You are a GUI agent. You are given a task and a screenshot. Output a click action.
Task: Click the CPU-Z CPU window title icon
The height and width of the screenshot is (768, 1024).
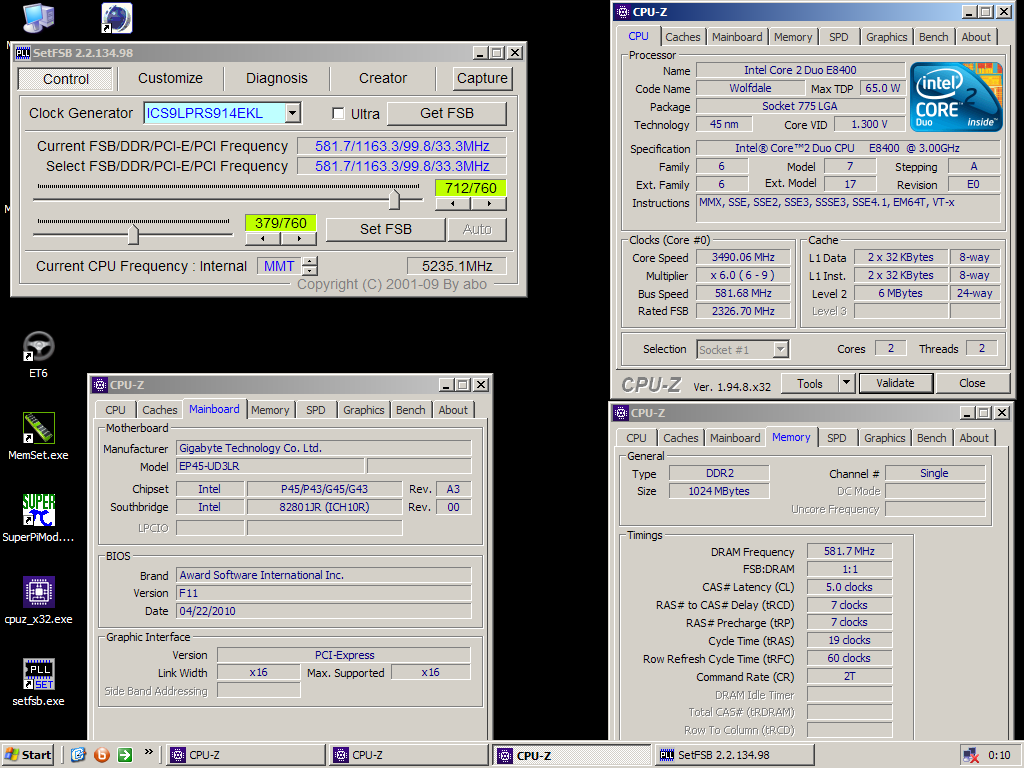[623, 12]
